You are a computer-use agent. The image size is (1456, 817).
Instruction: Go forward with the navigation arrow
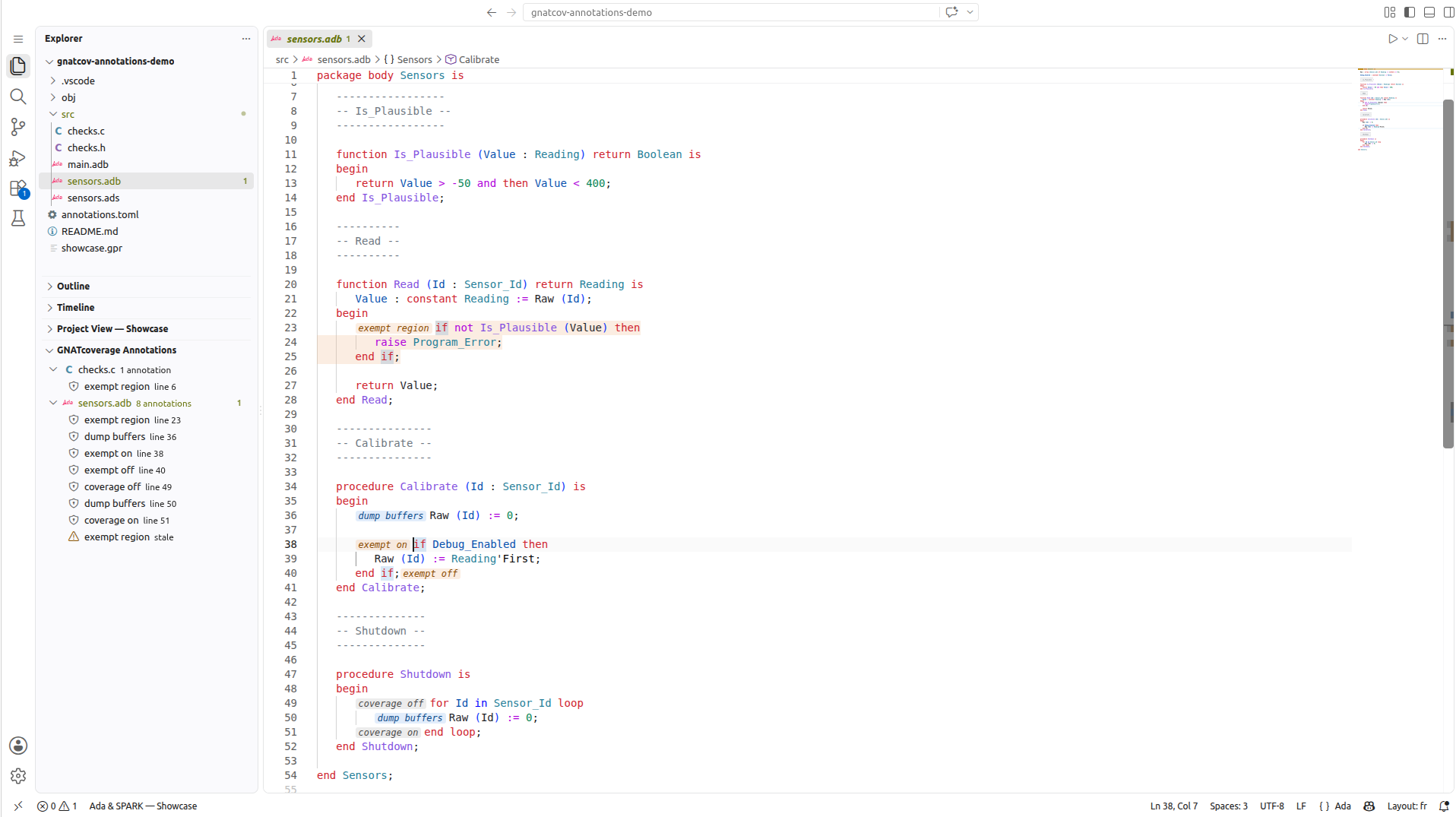click(x=511, y=12)
